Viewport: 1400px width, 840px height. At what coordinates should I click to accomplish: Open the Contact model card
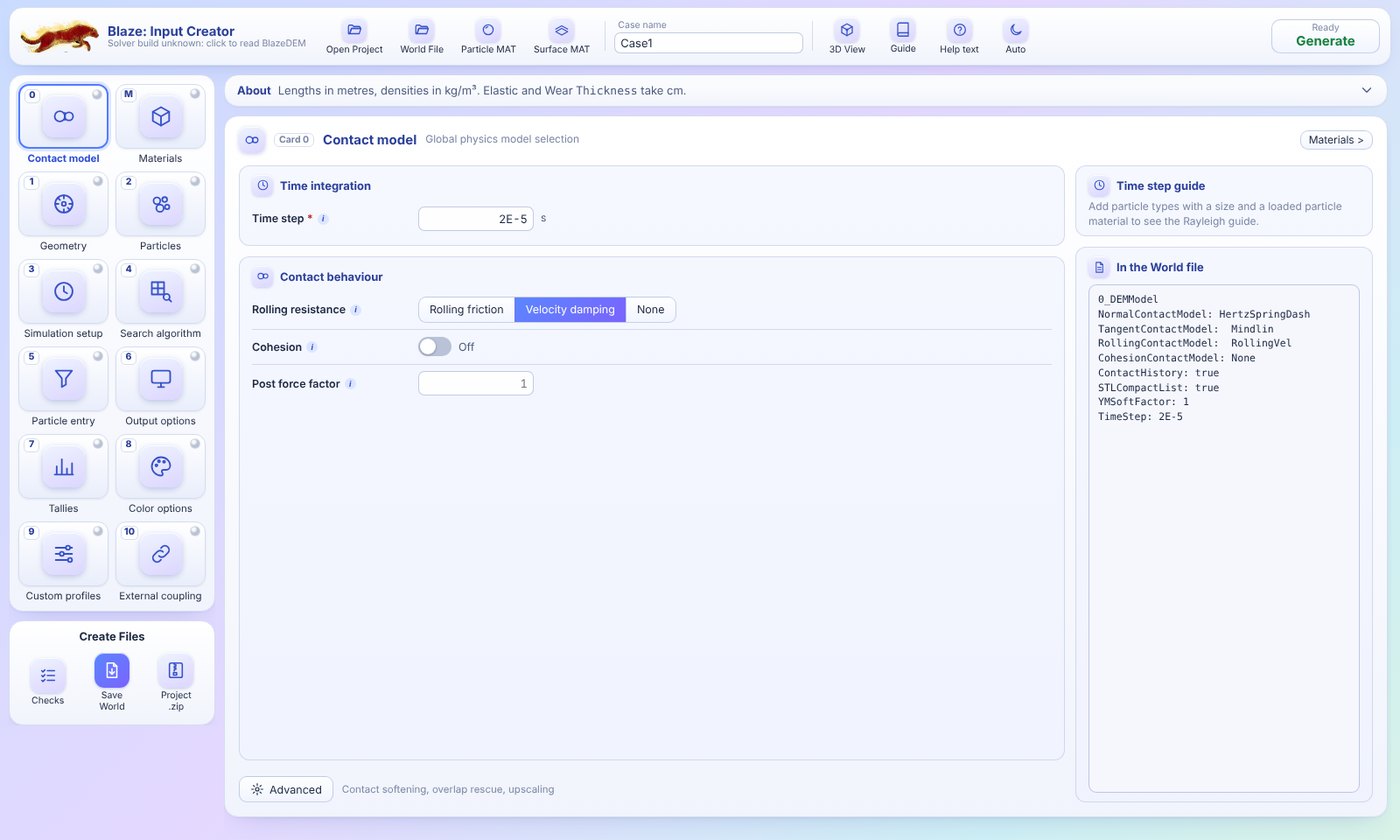(x=63, y=117)
